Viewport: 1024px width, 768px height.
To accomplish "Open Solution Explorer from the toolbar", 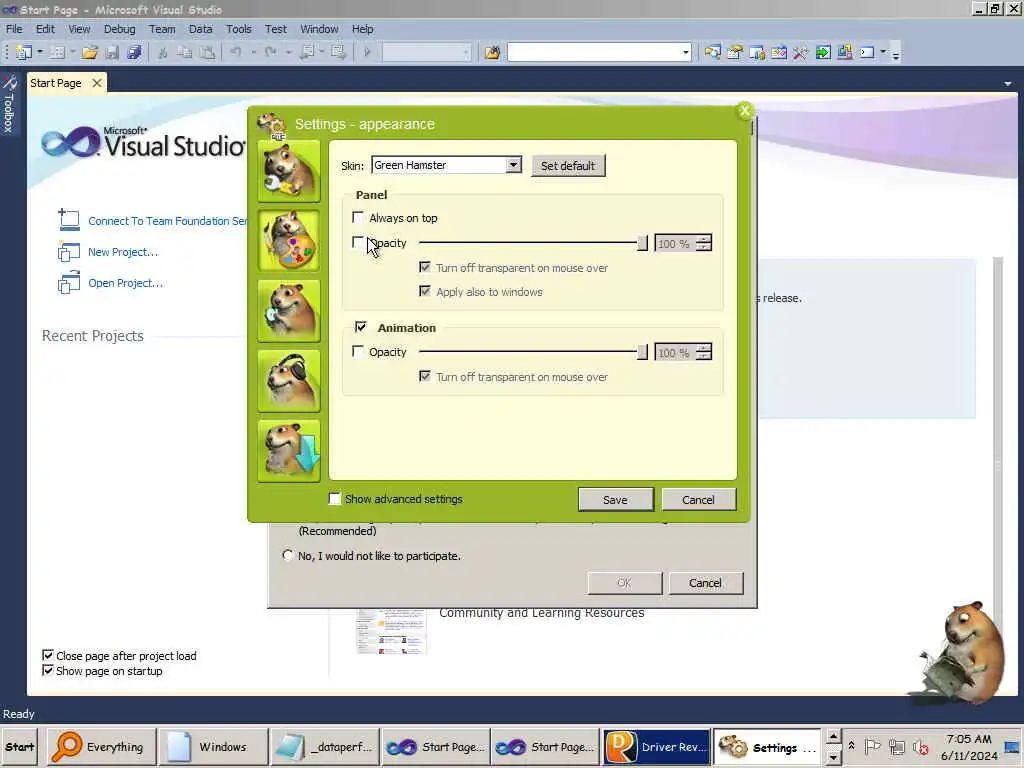I will coord(712,52).
